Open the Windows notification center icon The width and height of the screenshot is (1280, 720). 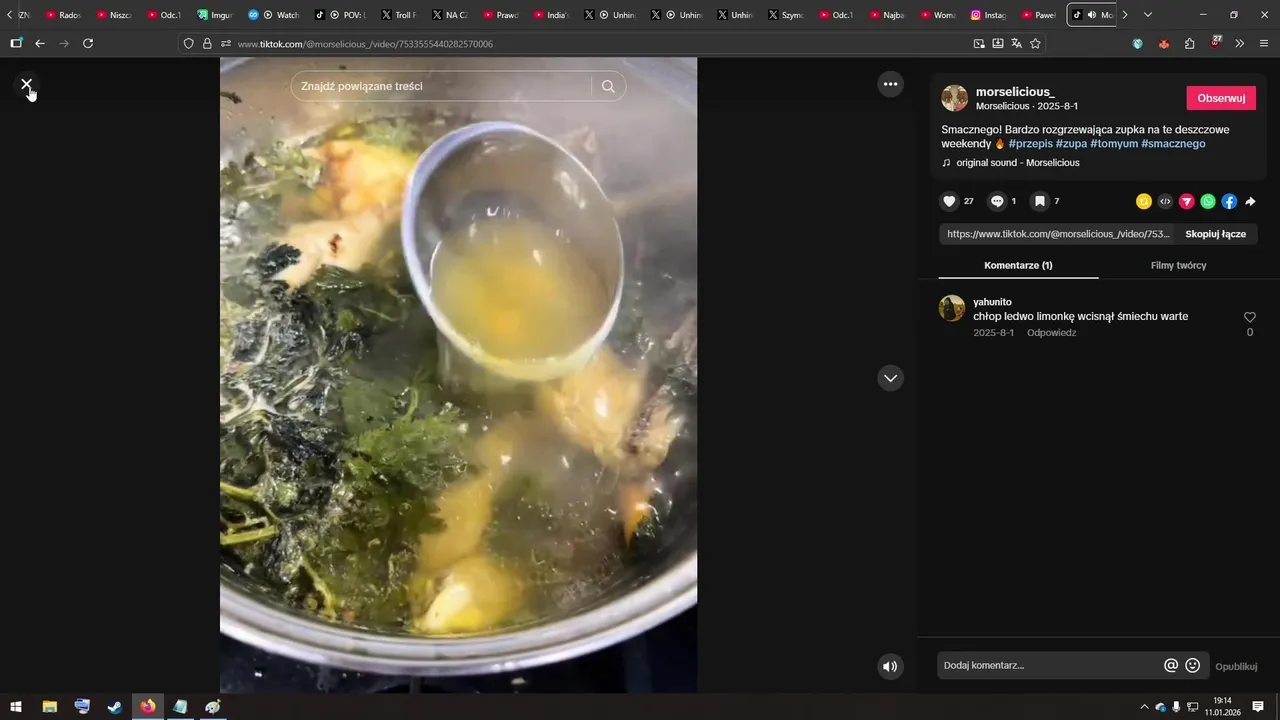pos(1258,707)
